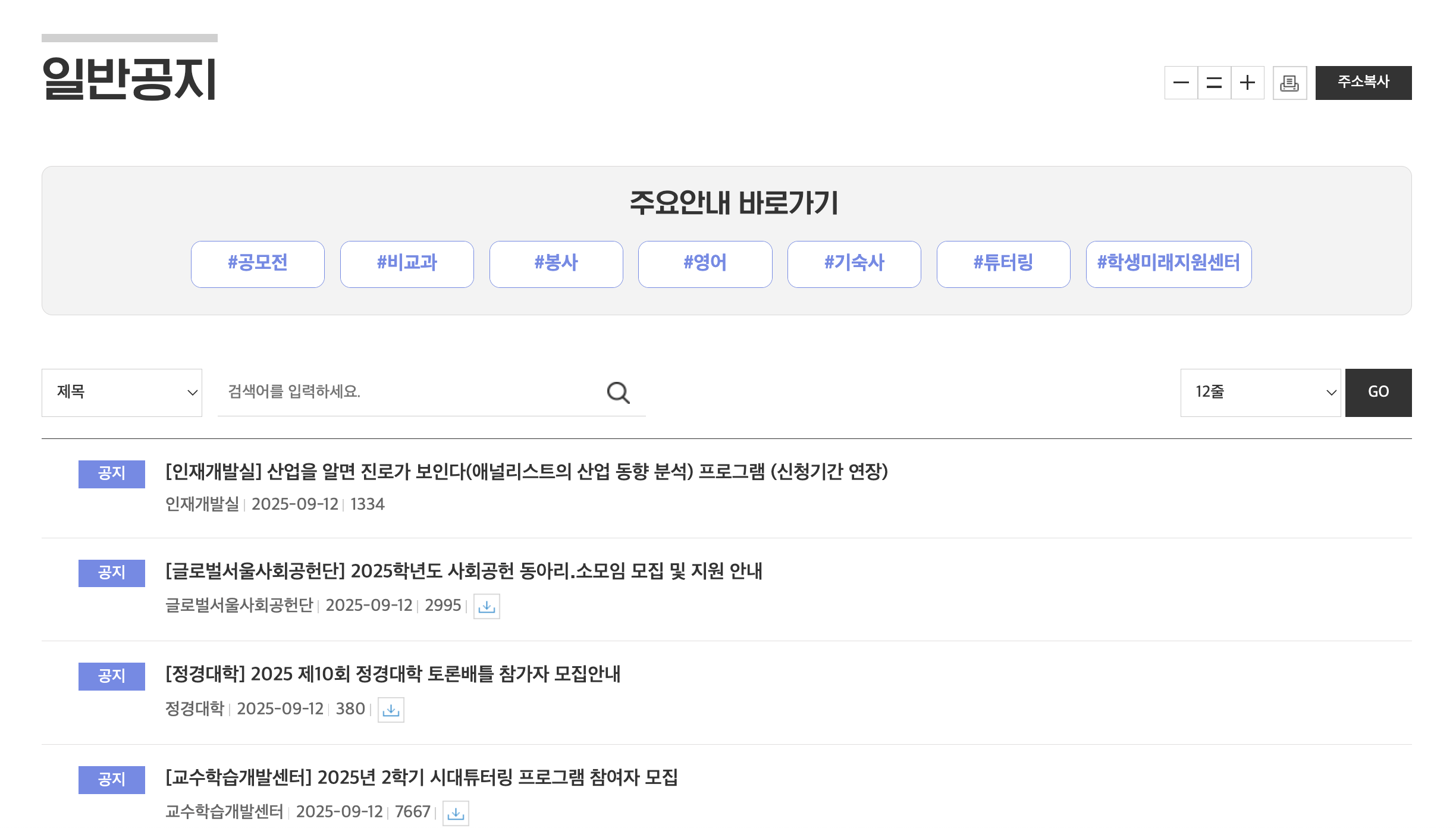Image resolution: width=1456 pixels, height=828 pixels.
Task: Open the 인재개발실 산업을 알면 진로가 보인다 notice
Action: (526, 472)
